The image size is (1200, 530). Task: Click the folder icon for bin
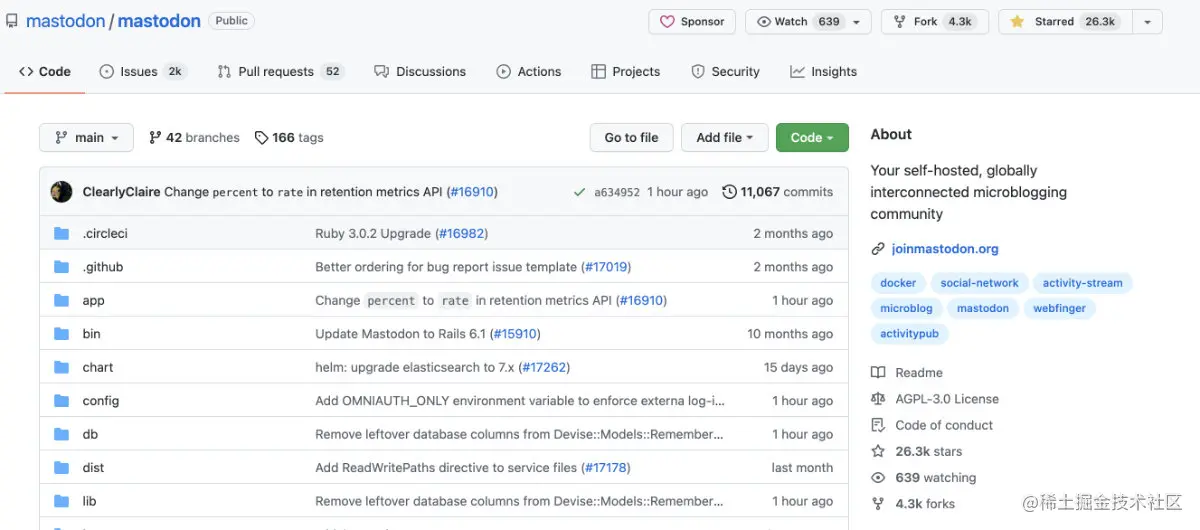point(62,334)
